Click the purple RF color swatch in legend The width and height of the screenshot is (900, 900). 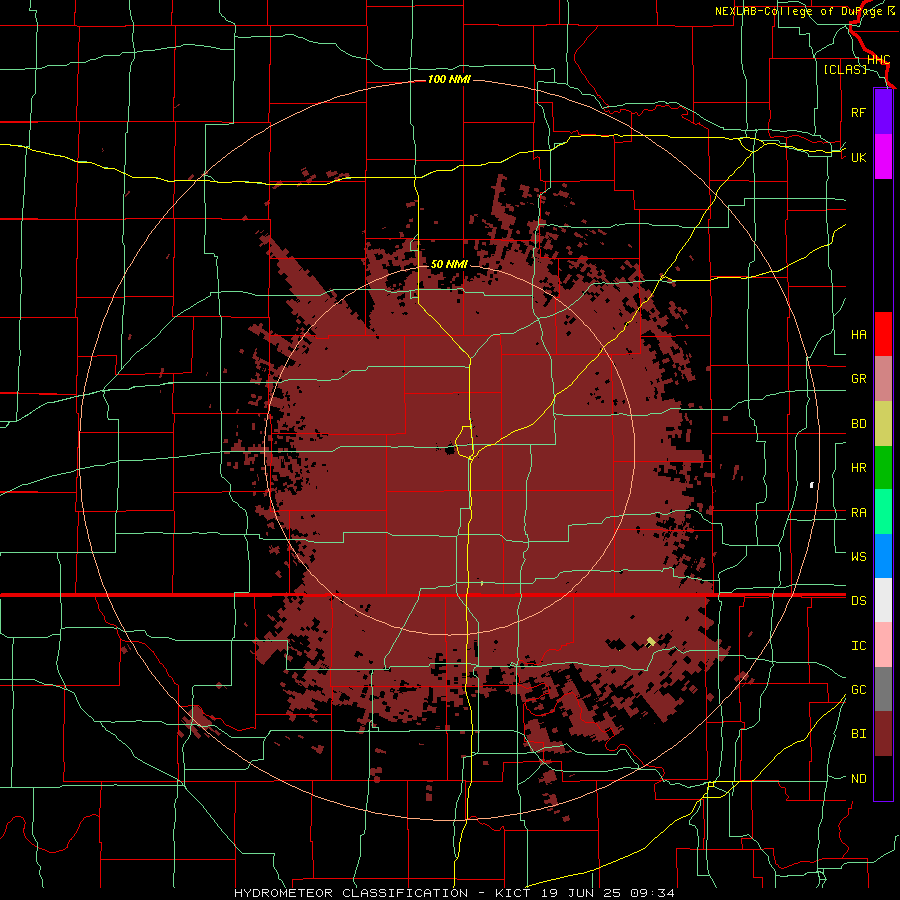pyautogui.click(x=883, y=112)
